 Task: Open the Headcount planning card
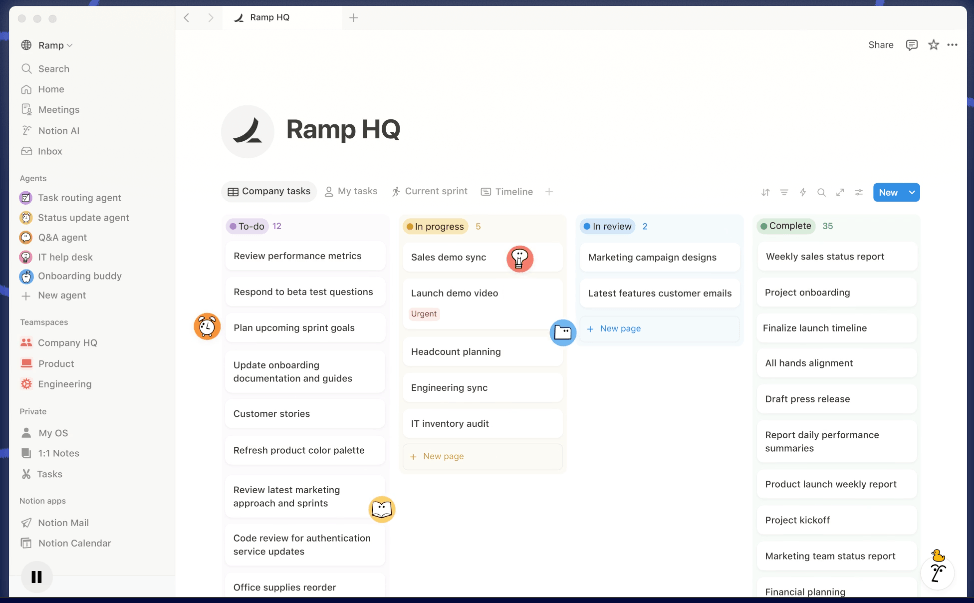click(456, 352)
